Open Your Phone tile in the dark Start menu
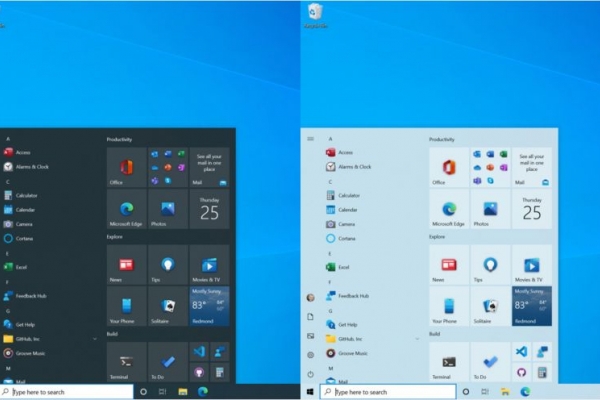600x400 pixels. pos(127,306)
